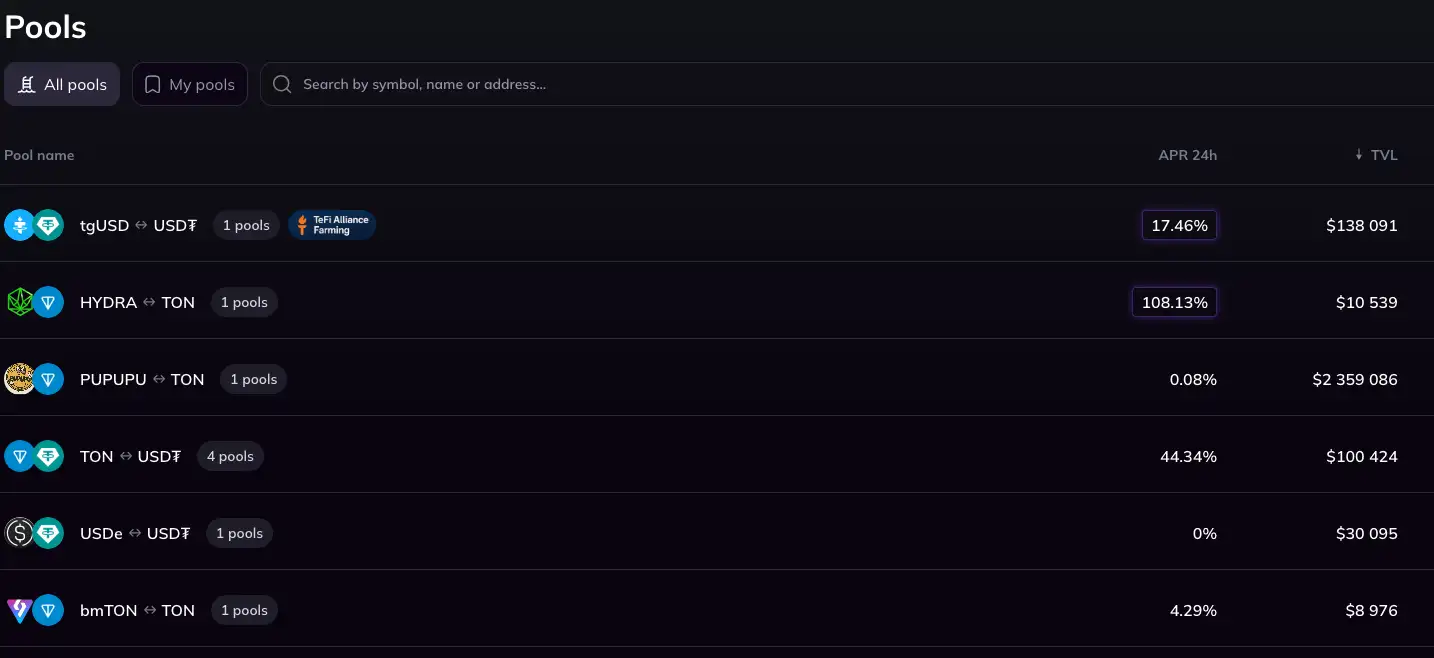Sort by APR 24h column header

(1187, 155)
